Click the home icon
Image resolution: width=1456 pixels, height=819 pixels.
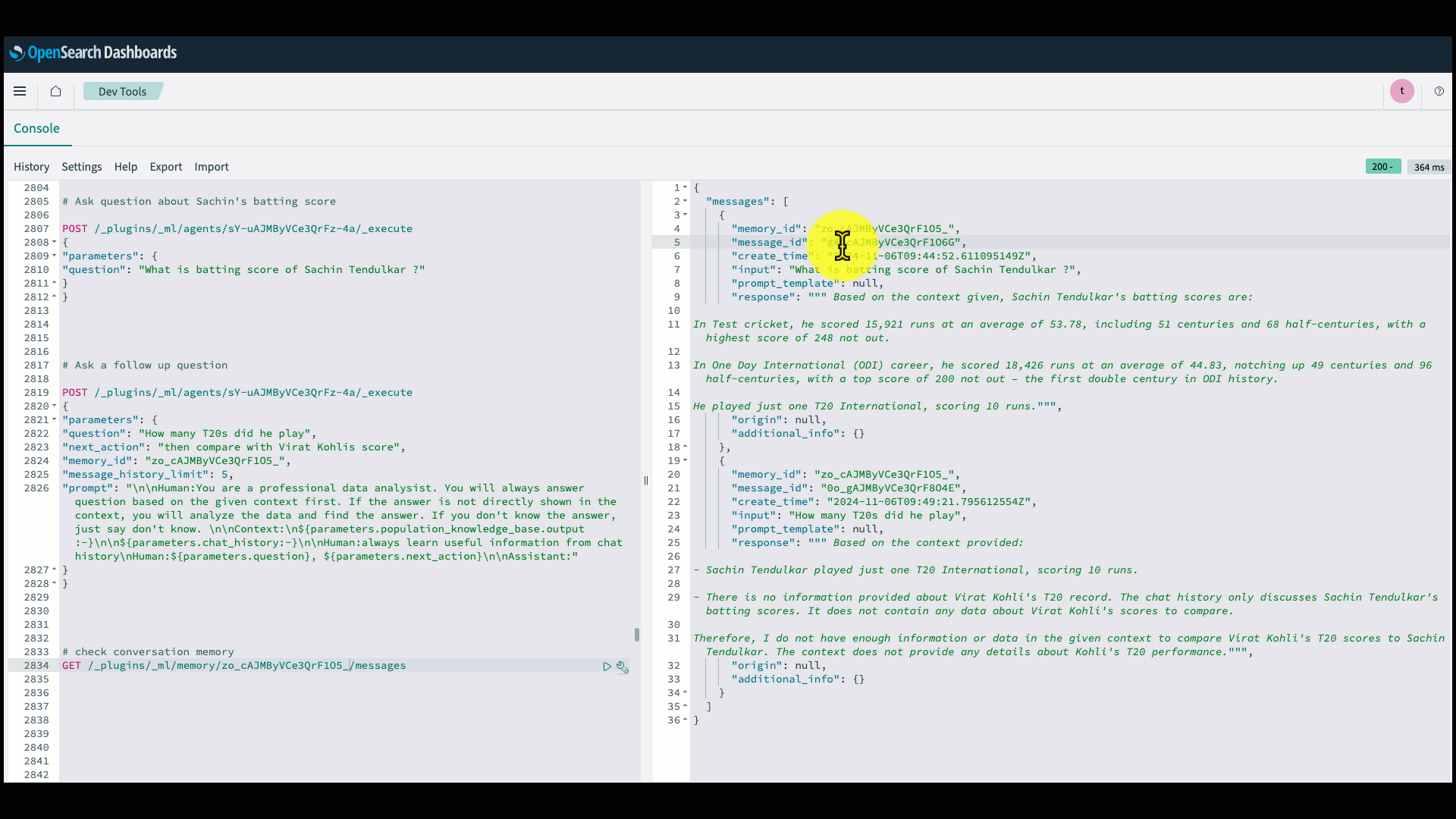[55, 91]
